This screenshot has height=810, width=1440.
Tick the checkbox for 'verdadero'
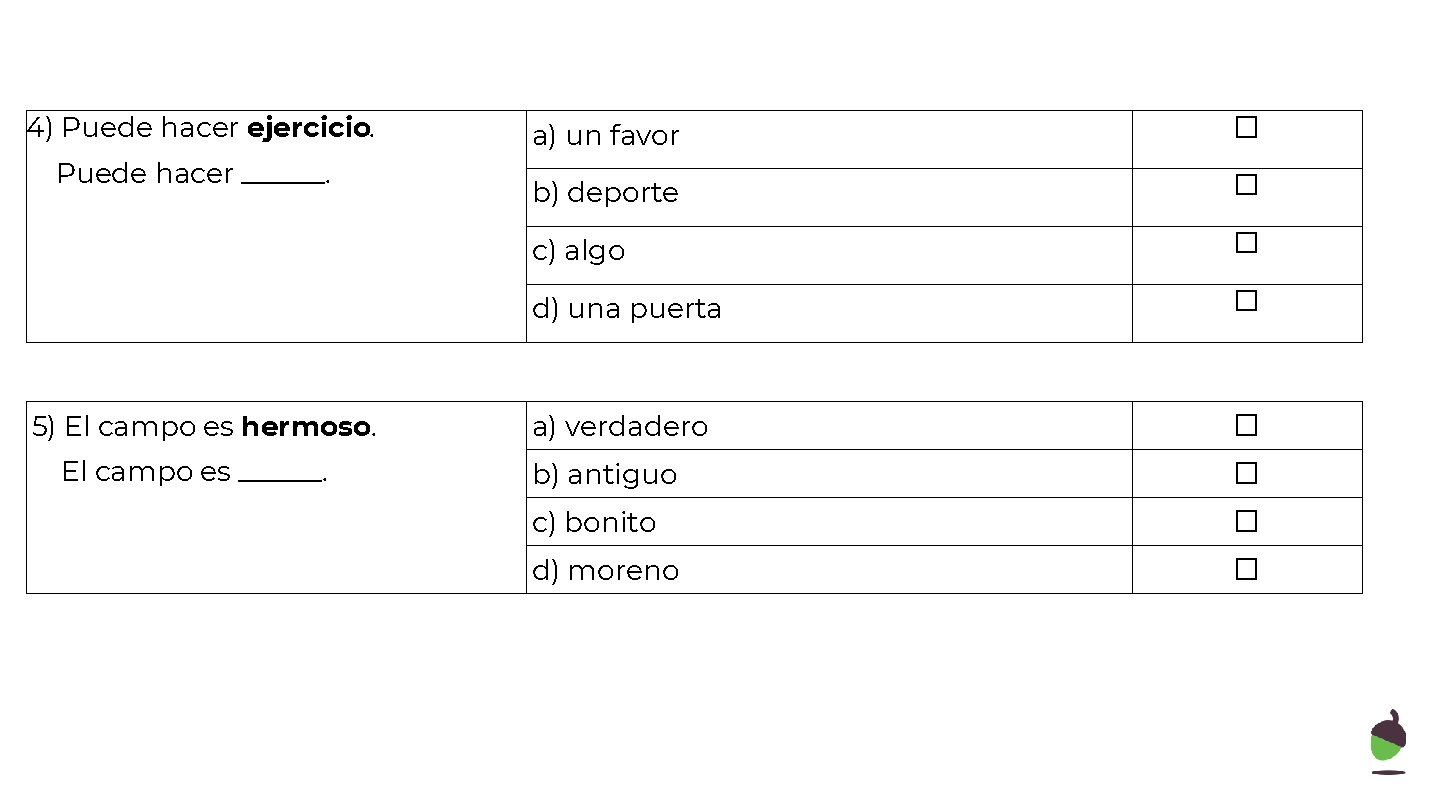[1246, 426]
